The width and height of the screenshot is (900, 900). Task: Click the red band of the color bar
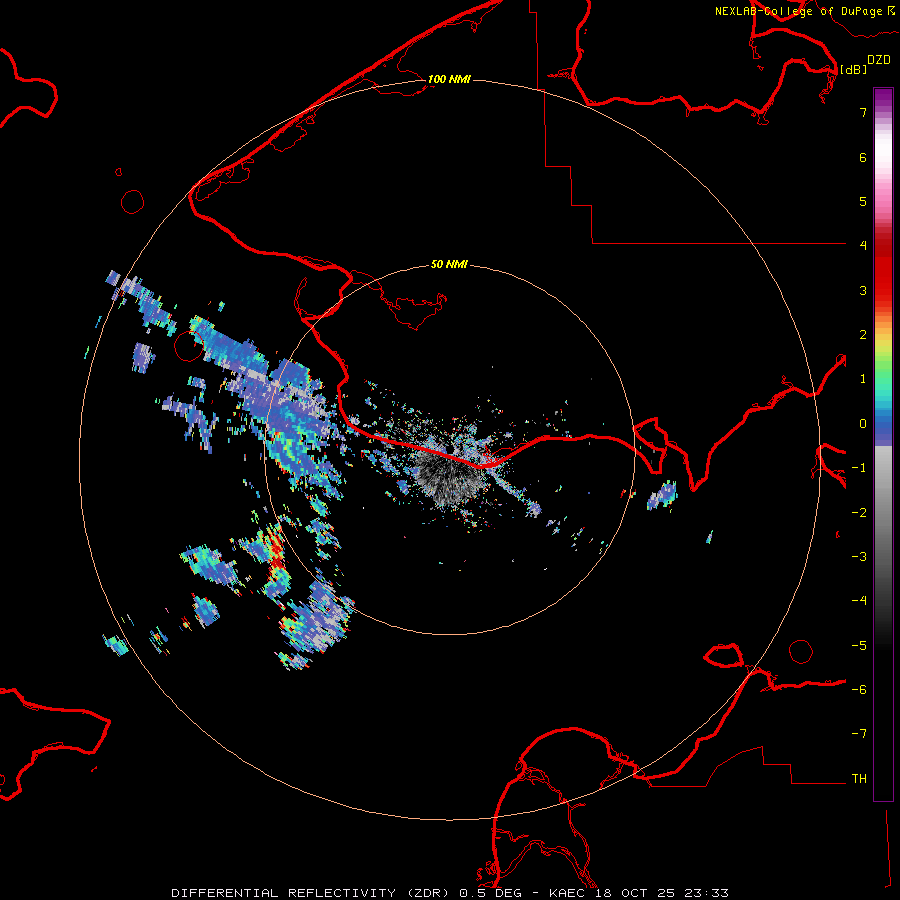(x=883, y=267)
